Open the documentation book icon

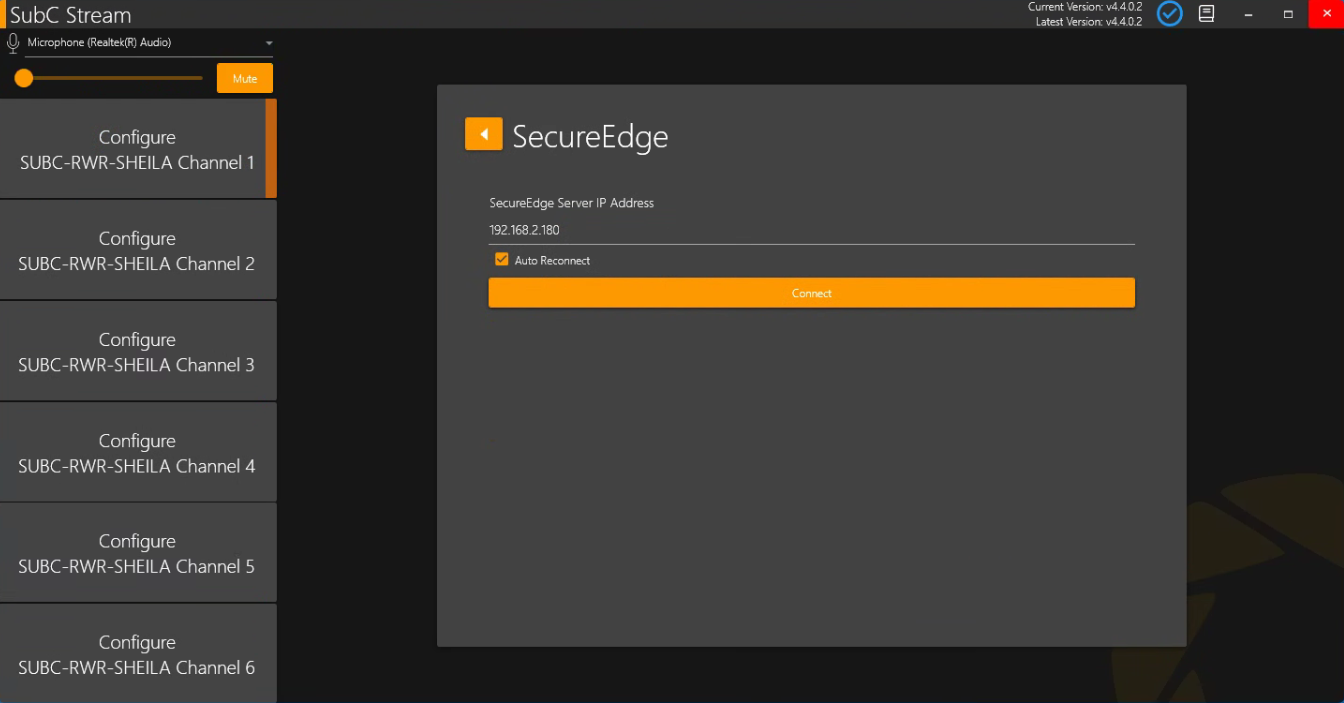(1207, 14)
